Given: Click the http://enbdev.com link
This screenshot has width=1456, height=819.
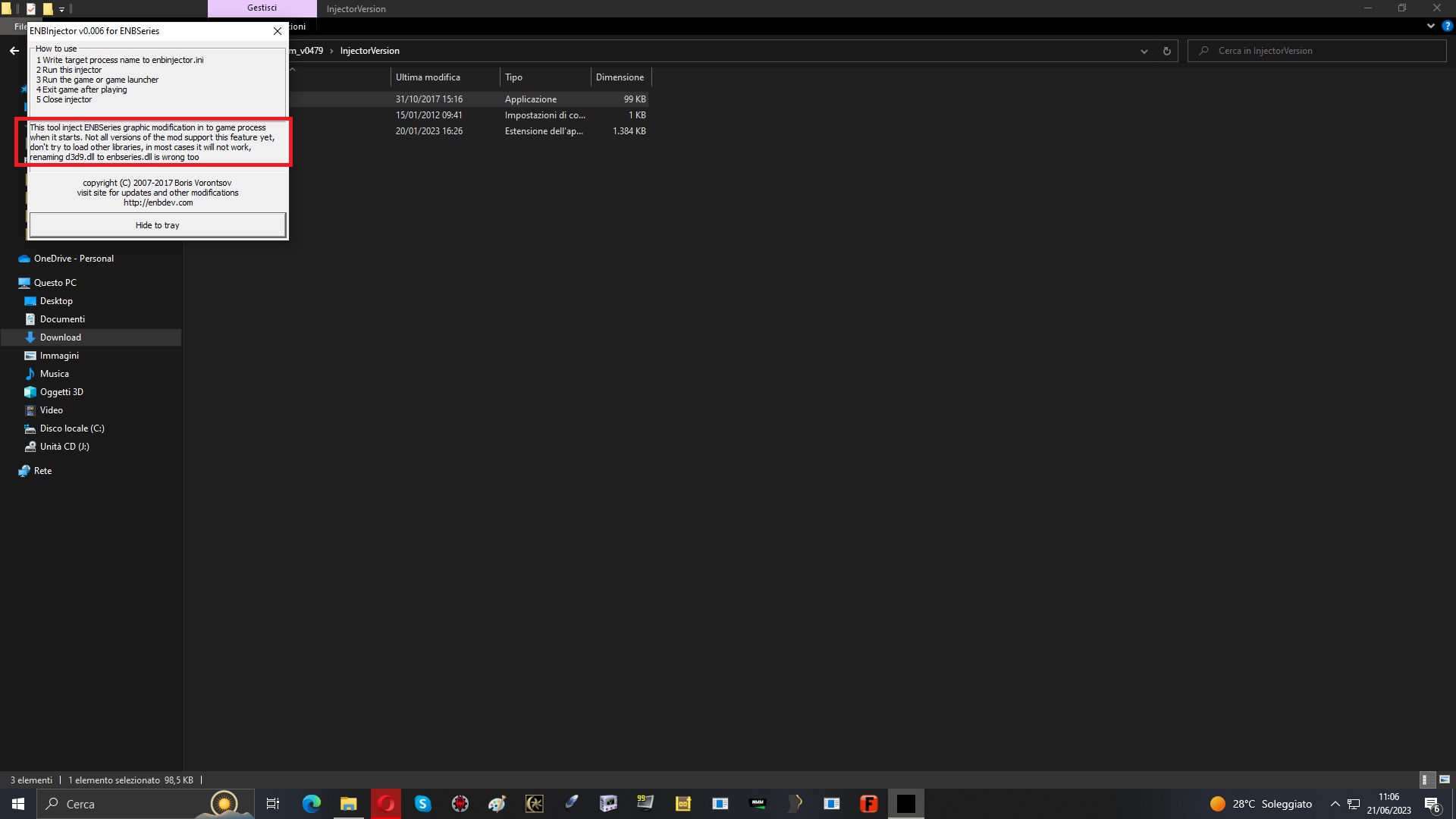Looking at the screenshot, I should click(x=157, y=202).
